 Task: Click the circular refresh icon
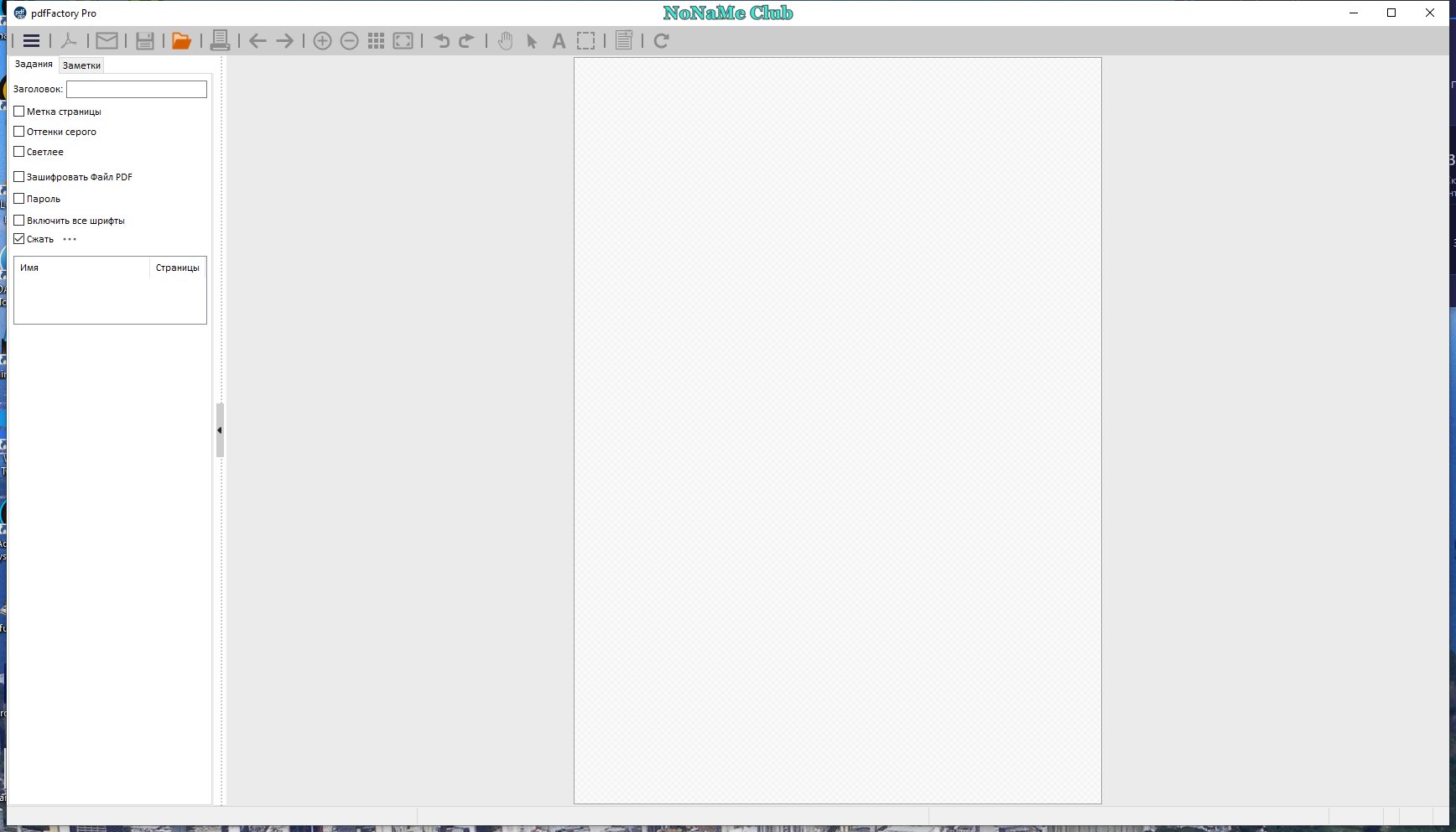[x=661, y=40]
